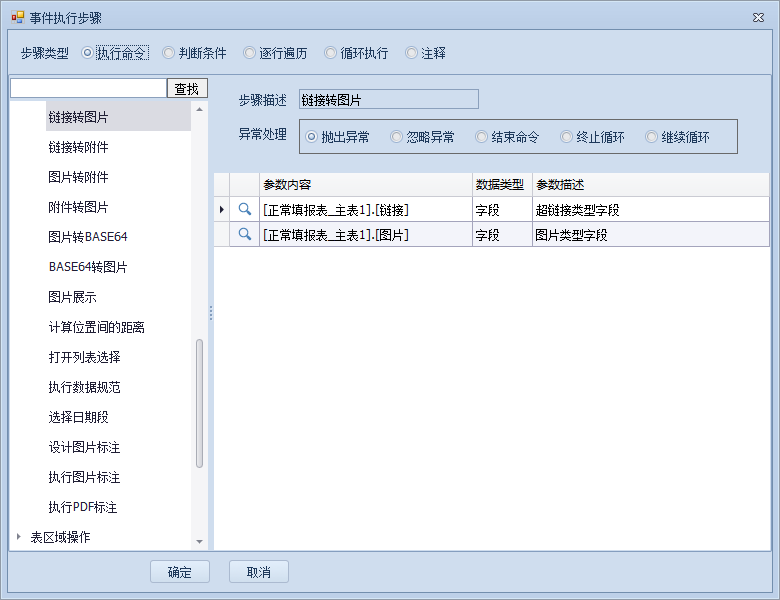This screenshot has height=600, width=780.
Task: Click the window icon in title bar
Action: tap(17, 17)
